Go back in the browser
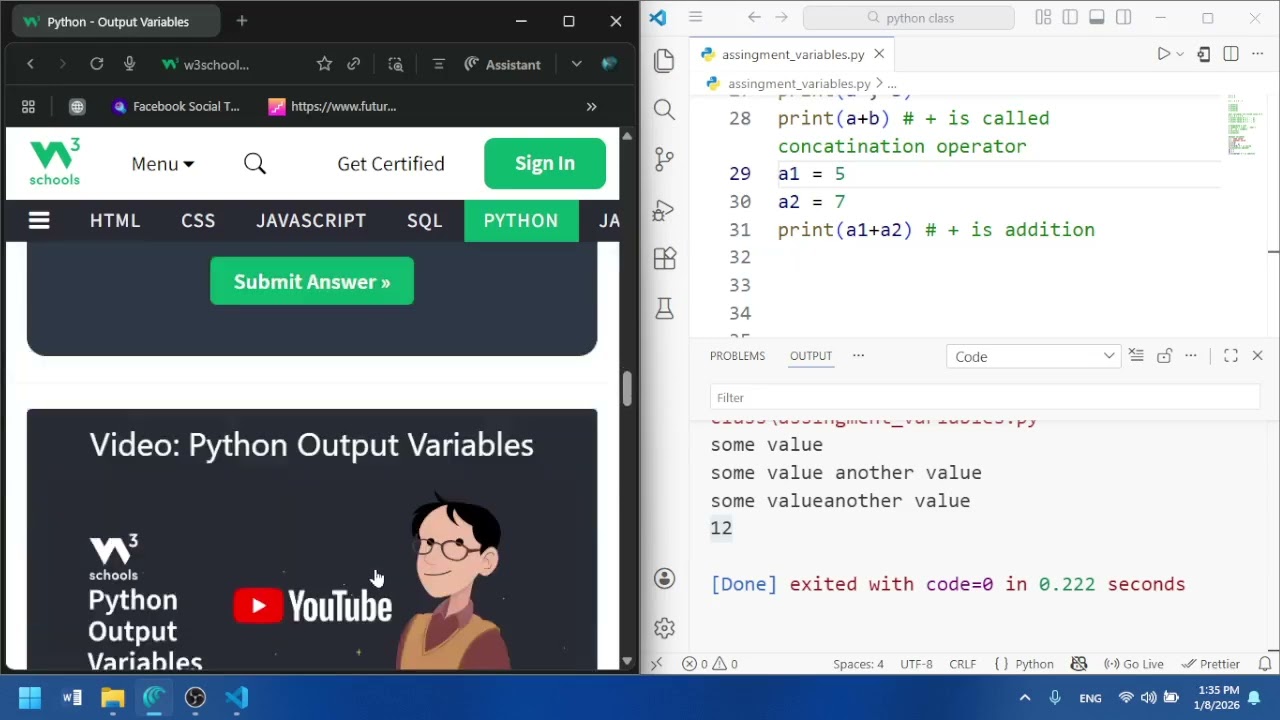 point(30,64)
